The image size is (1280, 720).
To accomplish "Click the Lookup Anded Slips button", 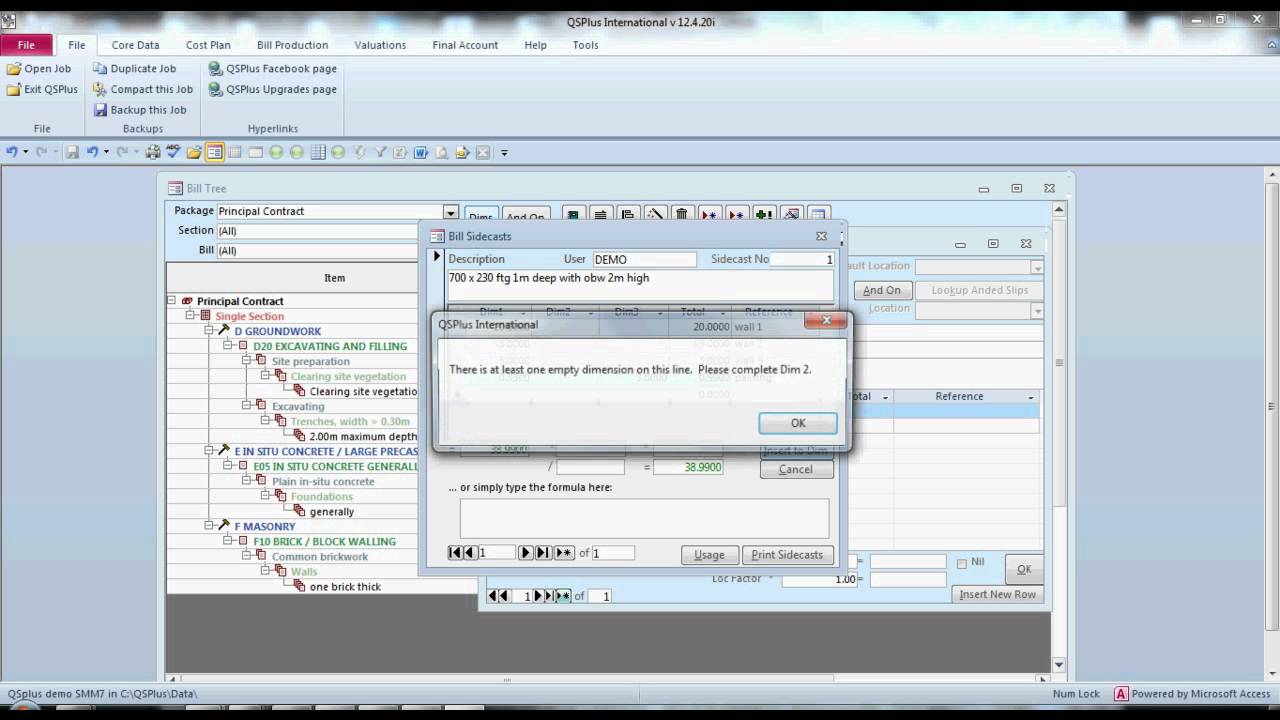I will click(980, 290).
